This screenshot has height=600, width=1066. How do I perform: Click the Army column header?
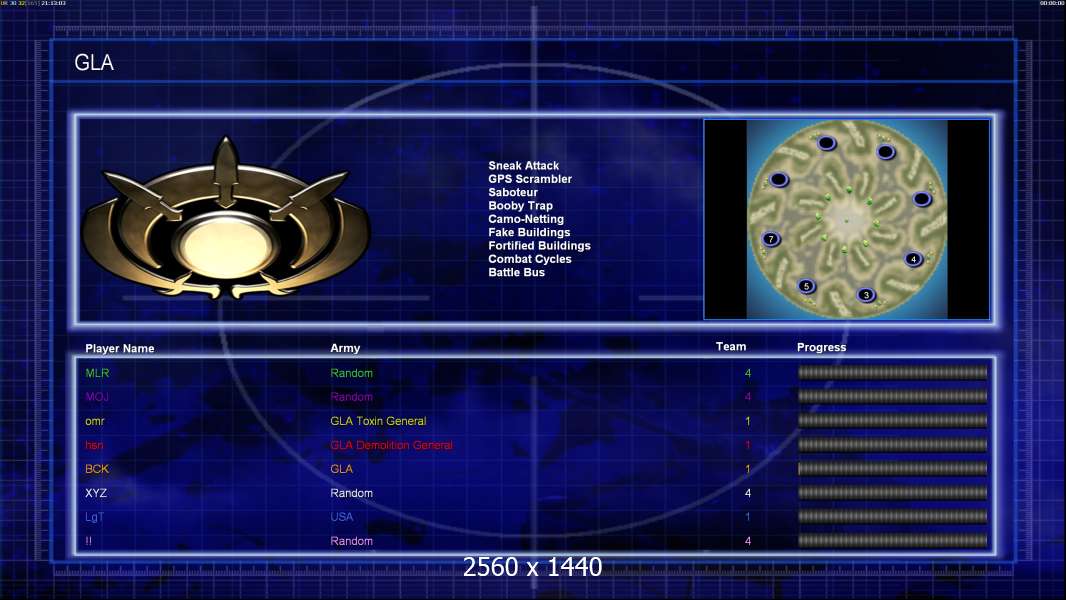click(345, 348)
